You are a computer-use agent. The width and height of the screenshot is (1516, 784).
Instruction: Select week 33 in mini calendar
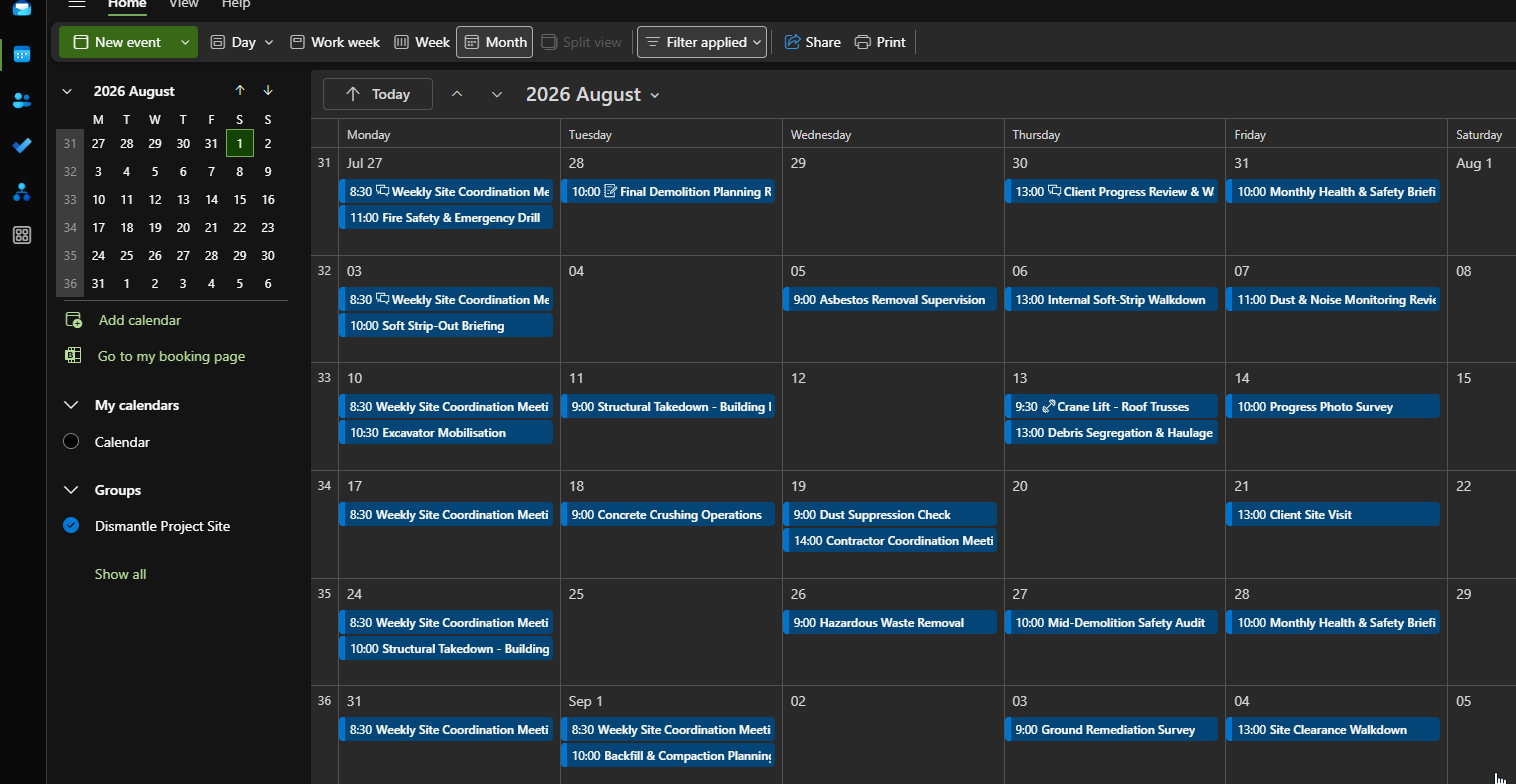(70, 199)
